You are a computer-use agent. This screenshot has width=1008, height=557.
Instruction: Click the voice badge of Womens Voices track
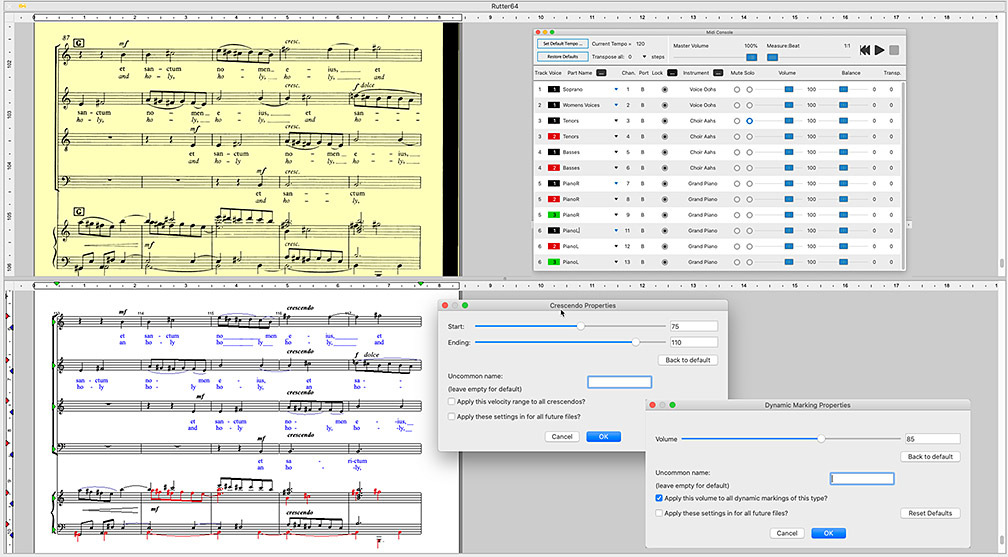[x=554, y=105]
